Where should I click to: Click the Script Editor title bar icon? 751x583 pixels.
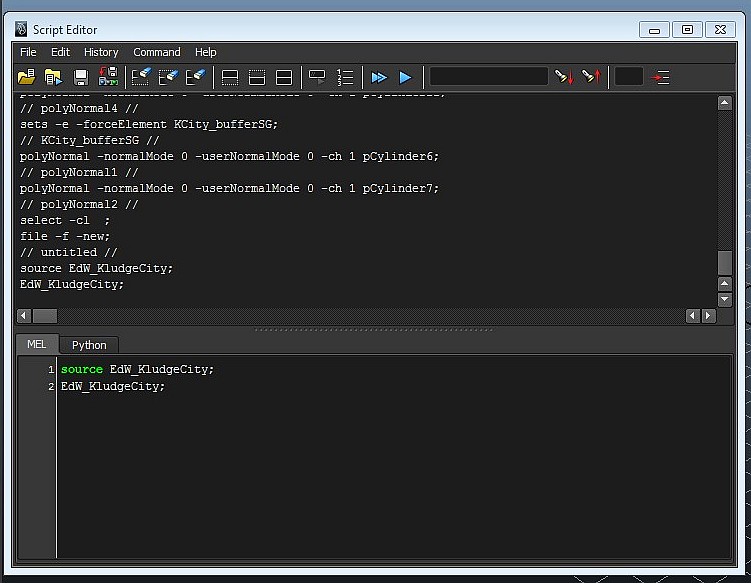tap(21, 29)
